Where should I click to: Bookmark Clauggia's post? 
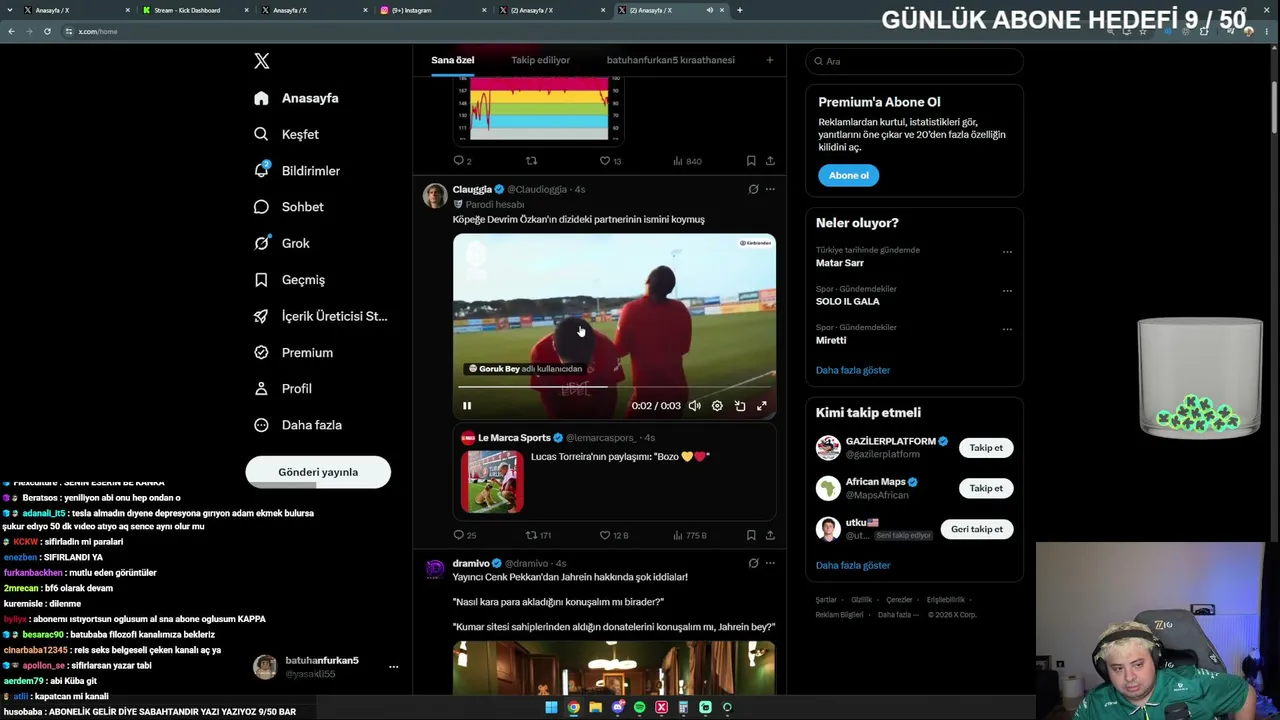751,535
